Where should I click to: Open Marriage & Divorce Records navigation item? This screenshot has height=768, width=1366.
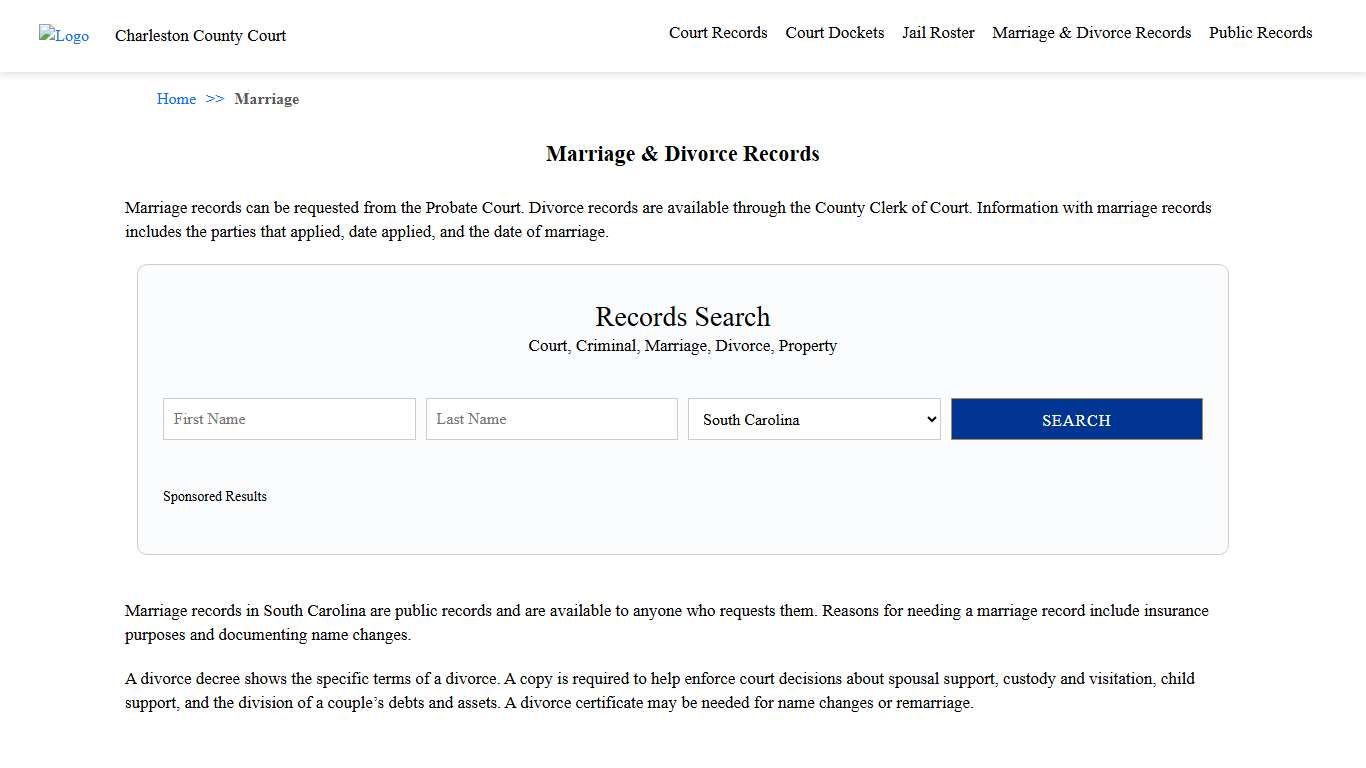[x=1091, y=32]
